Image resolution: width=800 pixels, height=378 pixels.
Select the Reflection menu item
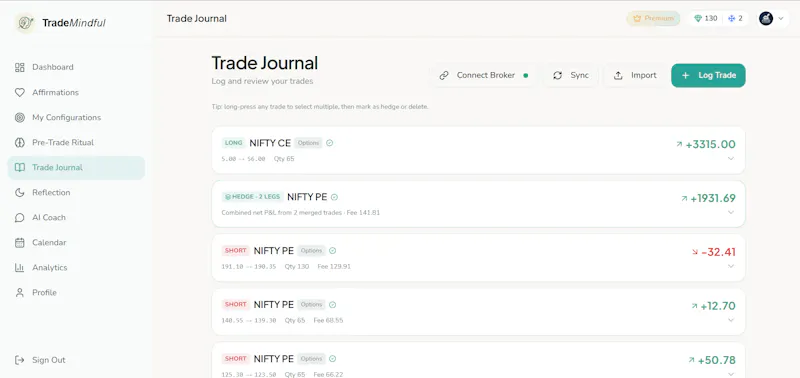(x=76, y=192)
